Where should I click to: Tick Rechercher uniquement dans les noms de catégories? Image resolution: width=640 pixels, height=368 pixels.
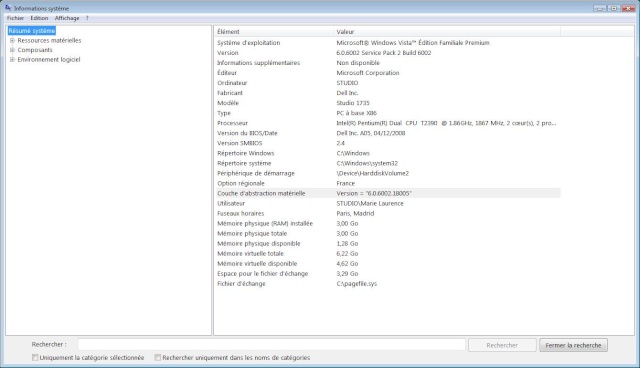point(158,357)
